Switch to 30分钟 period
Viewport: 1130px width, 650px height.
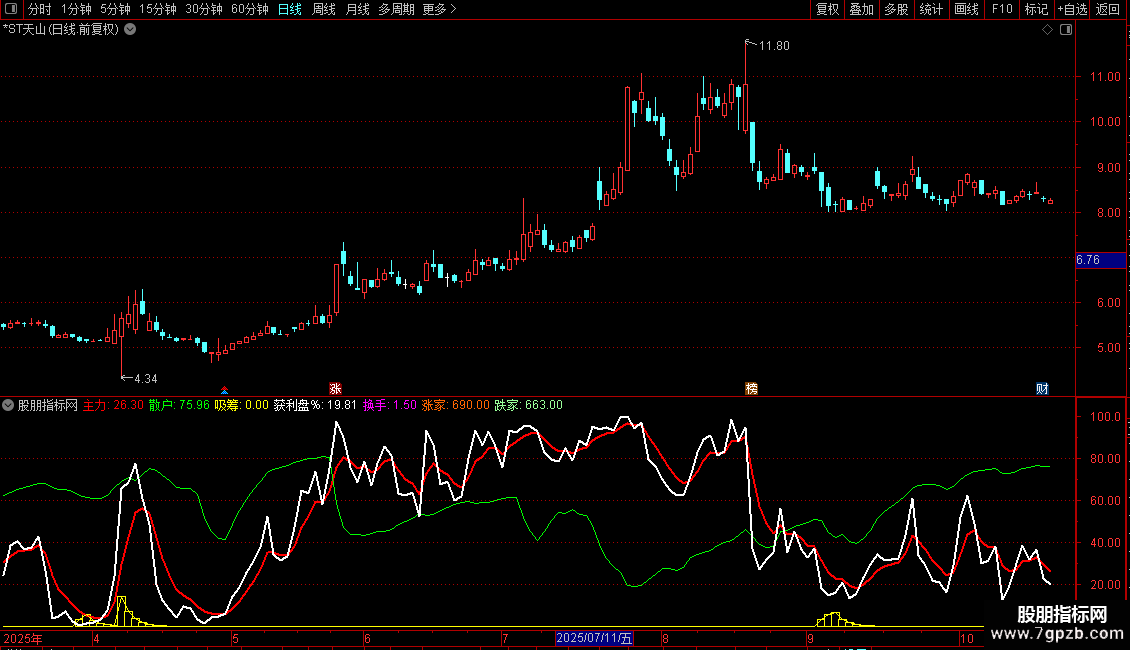[x=204, y=9]
